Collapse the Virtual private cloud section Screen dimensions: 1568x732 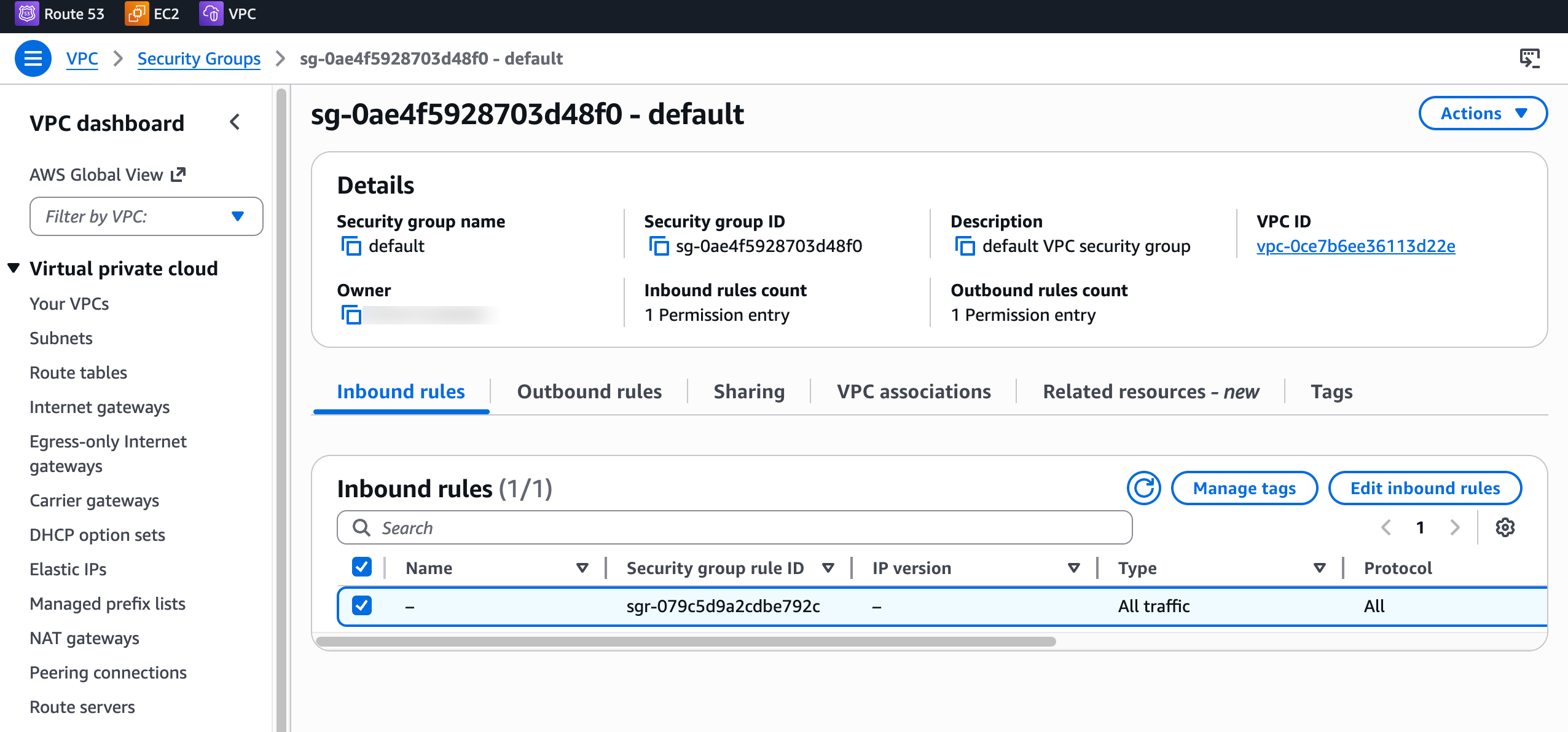point(14,268)
